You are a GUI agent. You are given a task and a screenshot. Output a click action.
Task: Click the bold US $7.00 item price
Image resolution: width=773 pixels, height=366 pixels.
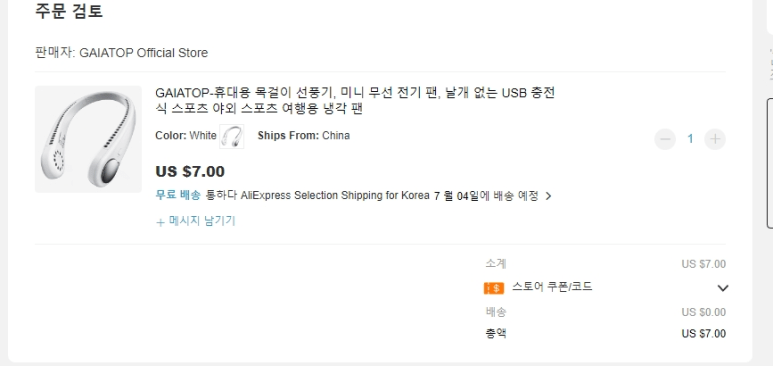pyautogui.click(x=190, y=172)
